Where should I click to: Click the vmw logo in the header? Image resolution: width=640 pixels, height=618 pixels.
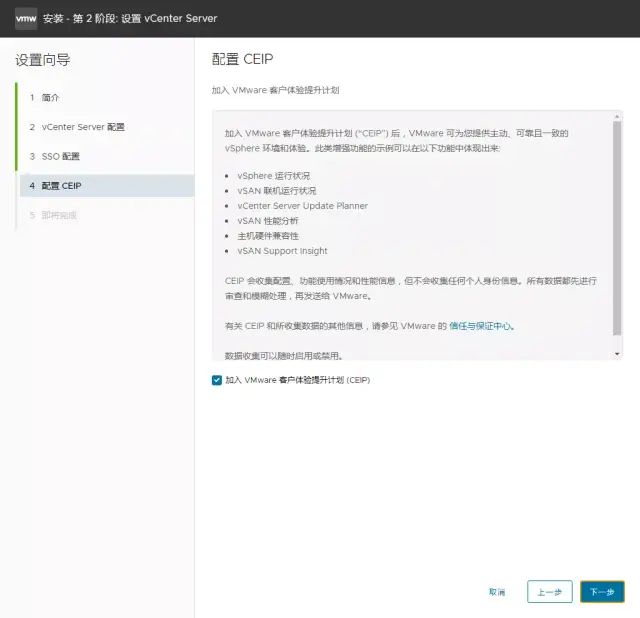(x=26, y=18)
